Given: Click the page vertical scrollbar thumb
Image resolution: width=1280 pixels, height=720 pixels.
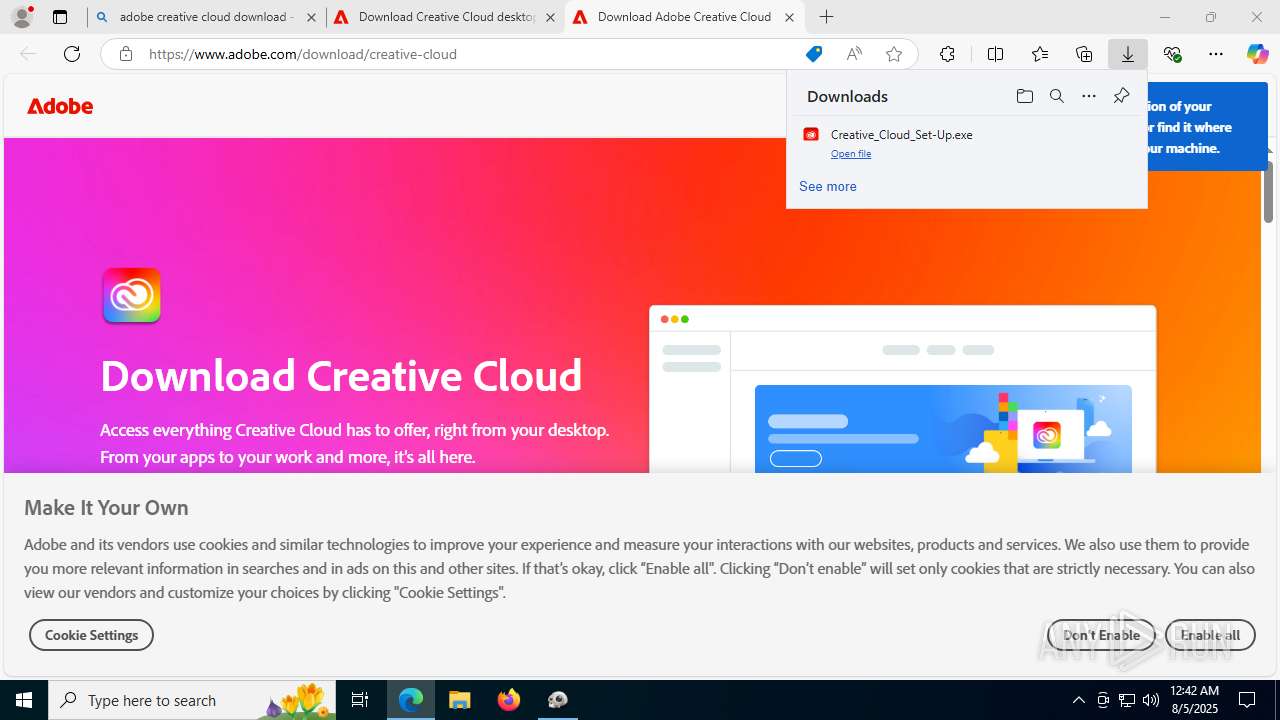Looking at the screenshot, I should [x=1268, y=190].
